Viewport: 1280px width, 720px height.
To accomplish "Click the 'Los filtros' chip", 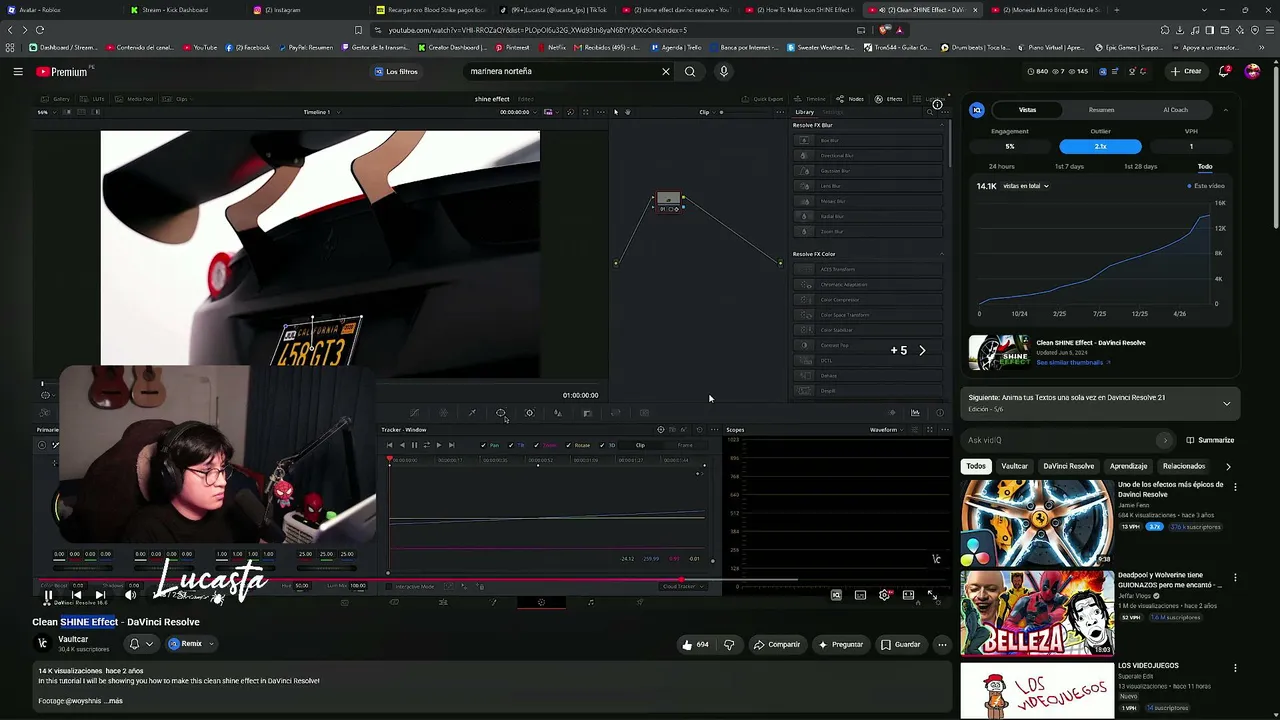I will (x=396, y=72).
